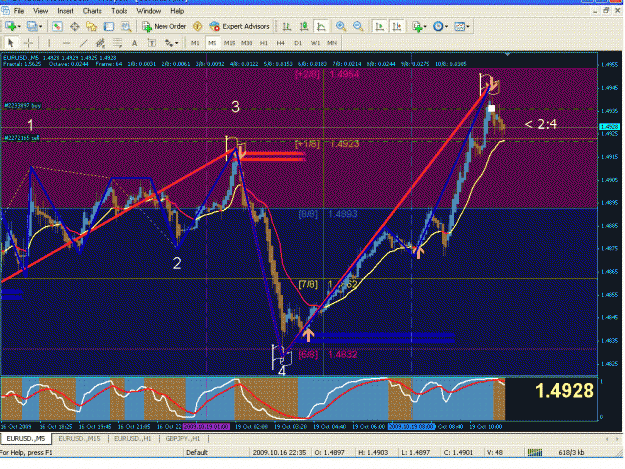Click the #2272165 sell order label
Screen dimensions: 625x469
point(22,138)
